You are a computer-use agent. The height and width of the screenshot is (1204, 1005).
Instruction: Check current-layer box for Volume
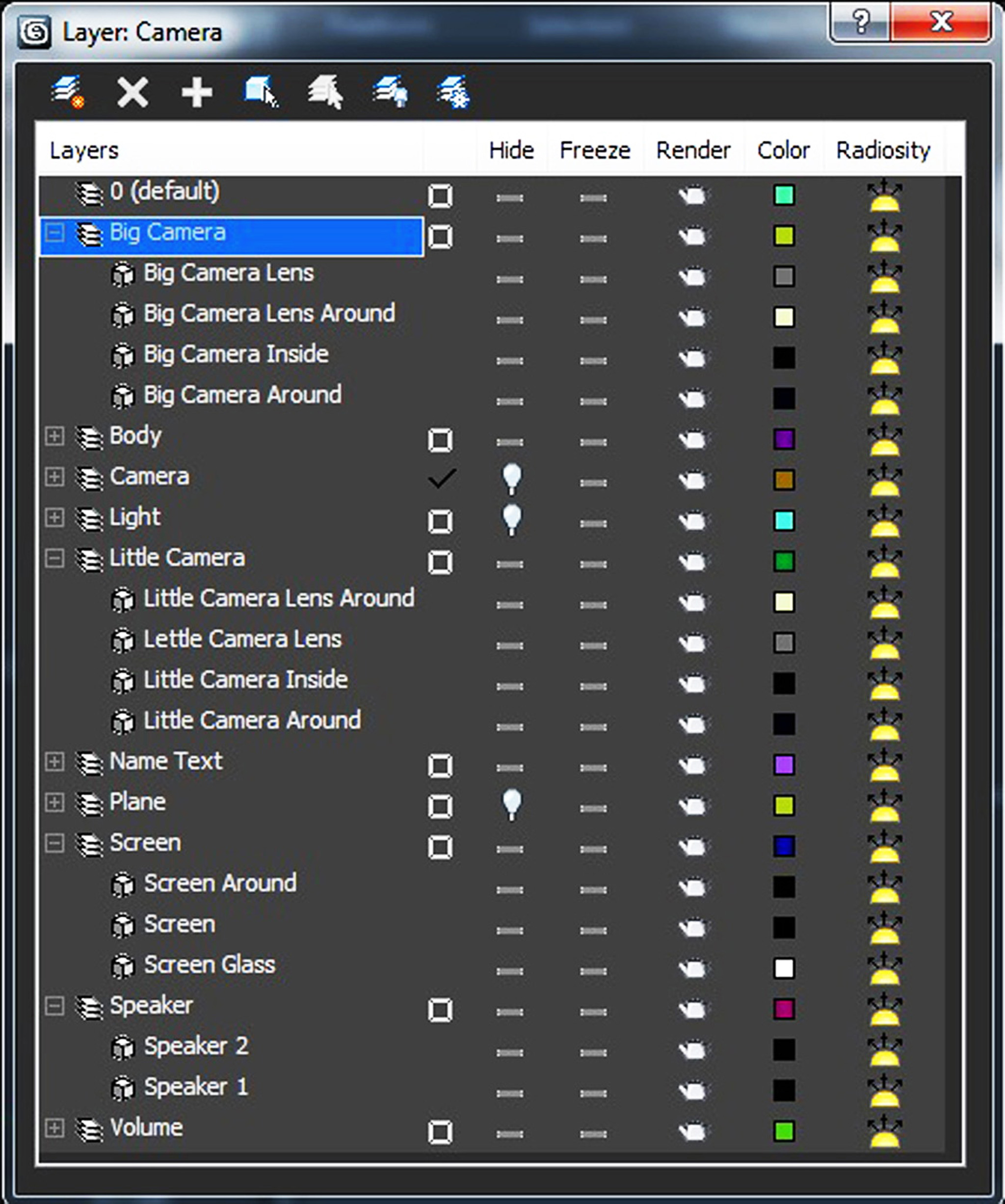(x=440, y=1132)
